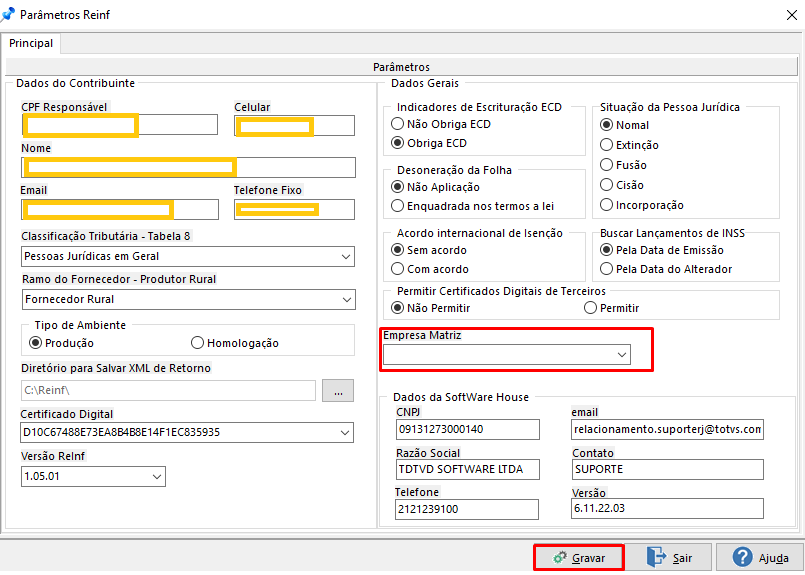Click the Razão Social field
This screenshot has width=805, height=575.
click(x=468, y=469)
